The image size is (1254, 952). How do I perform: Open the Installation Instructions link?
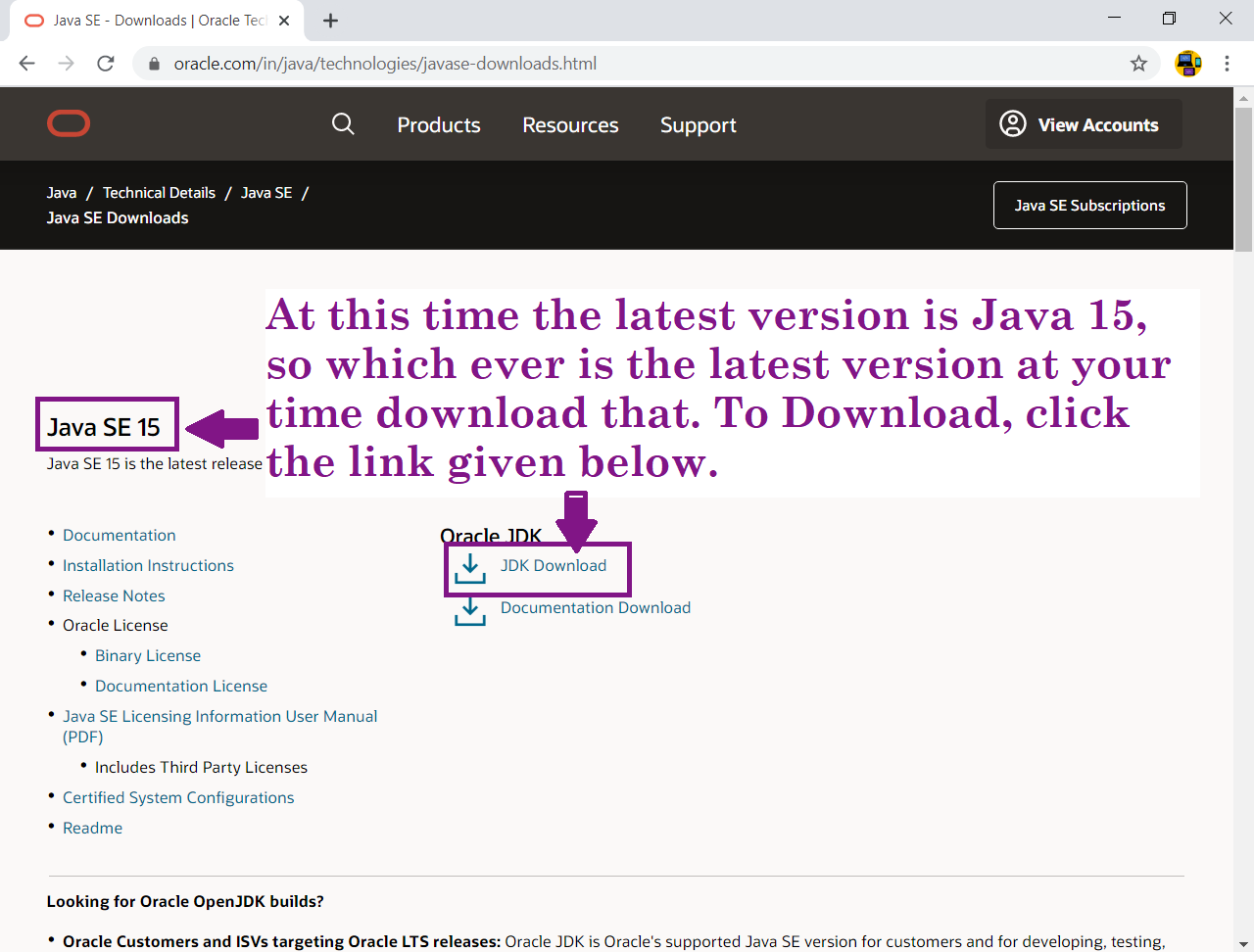coord(148,565)
